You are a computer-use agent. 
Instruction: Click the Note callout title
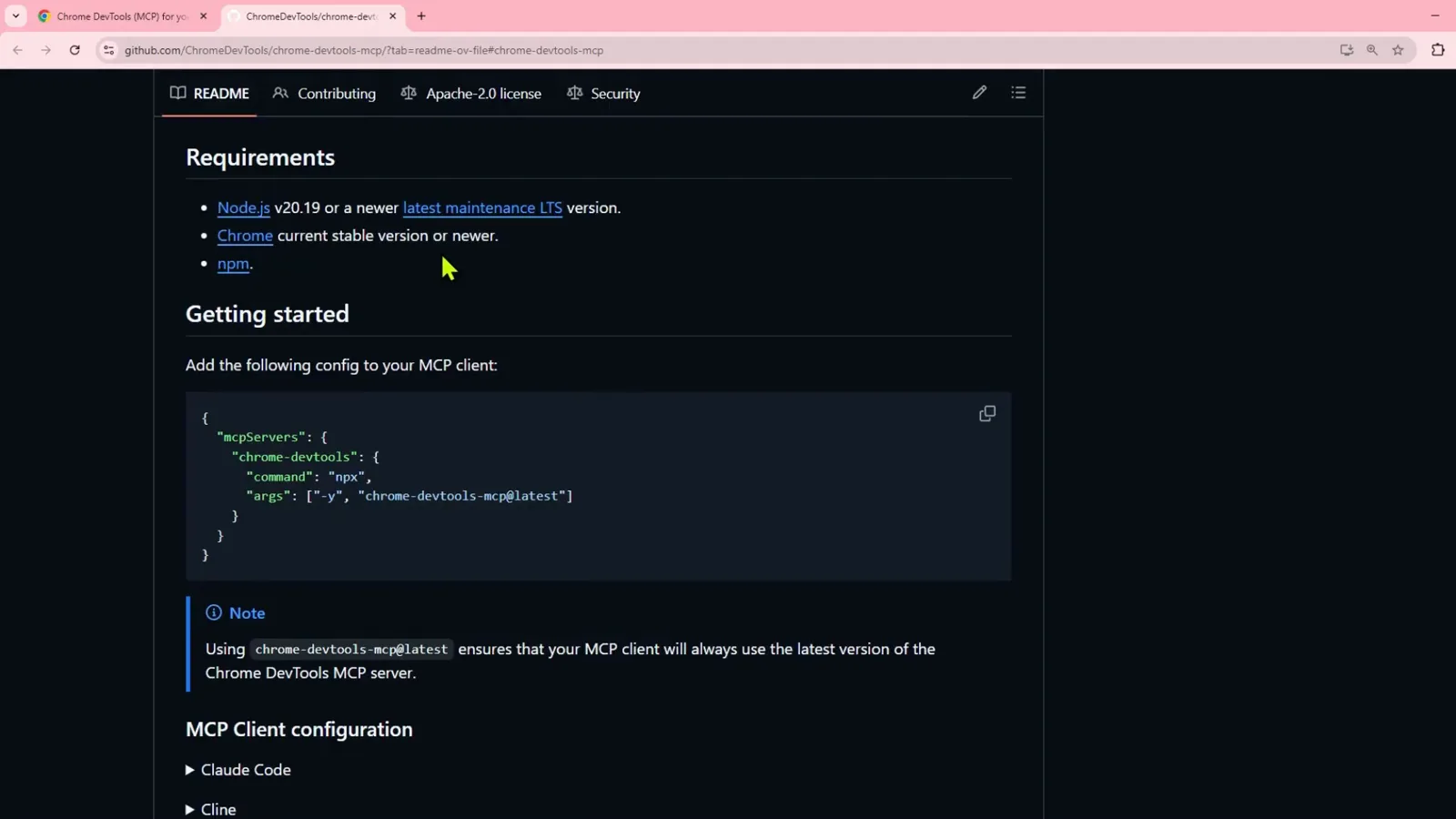pos(236,613)
